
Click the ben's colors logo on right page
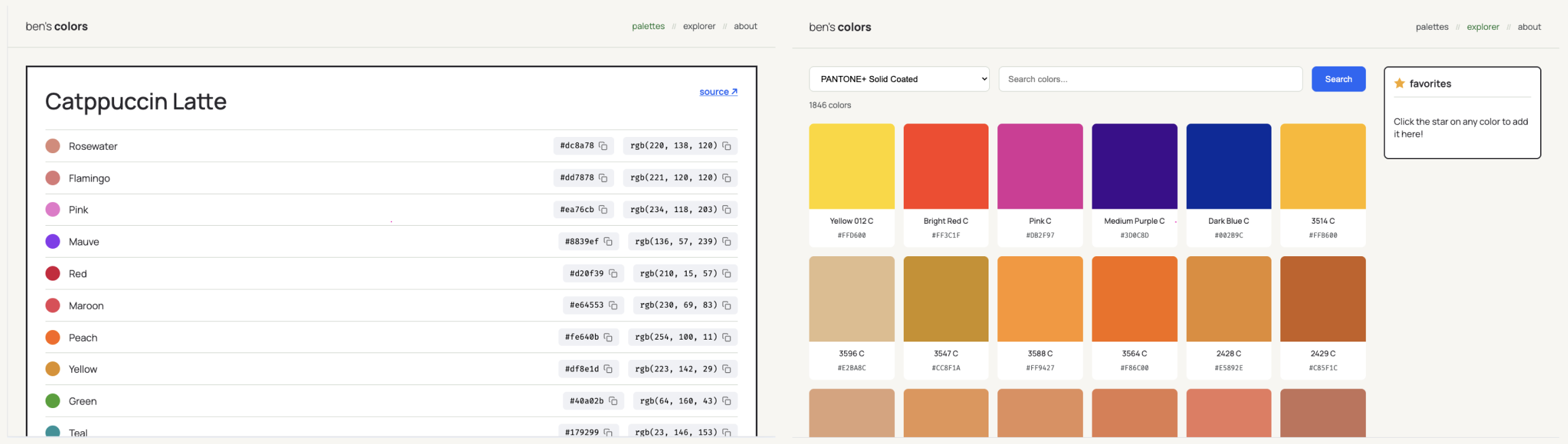click(x=840, y=27)
